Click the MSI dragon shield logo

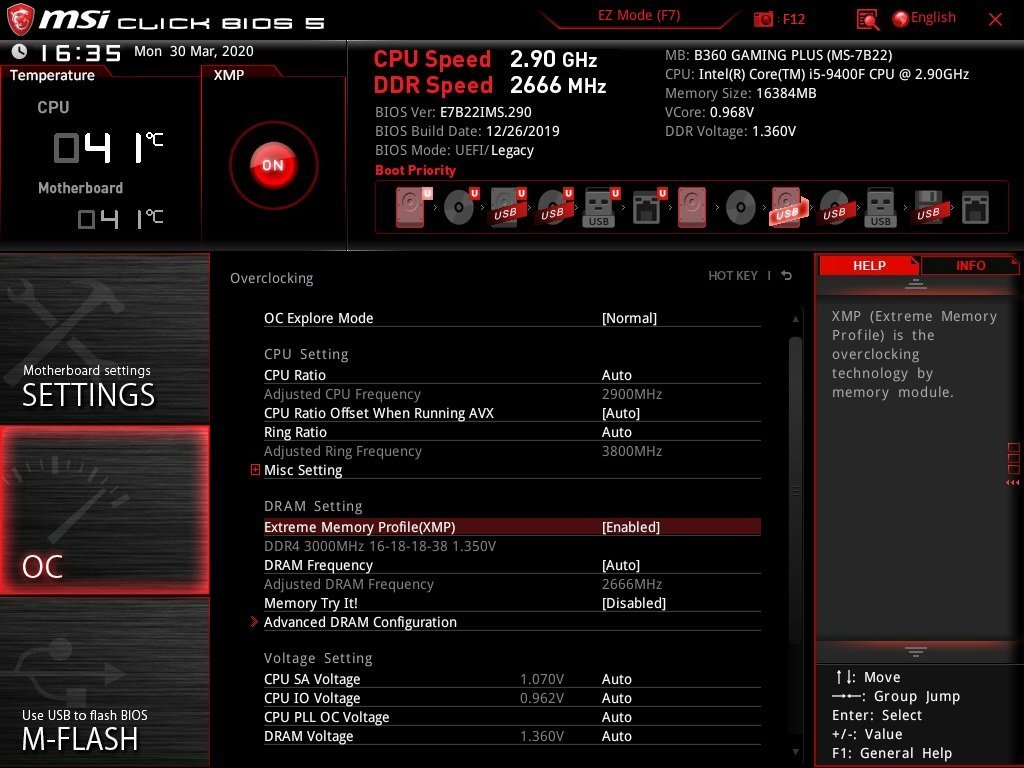[x=20, y=20]
